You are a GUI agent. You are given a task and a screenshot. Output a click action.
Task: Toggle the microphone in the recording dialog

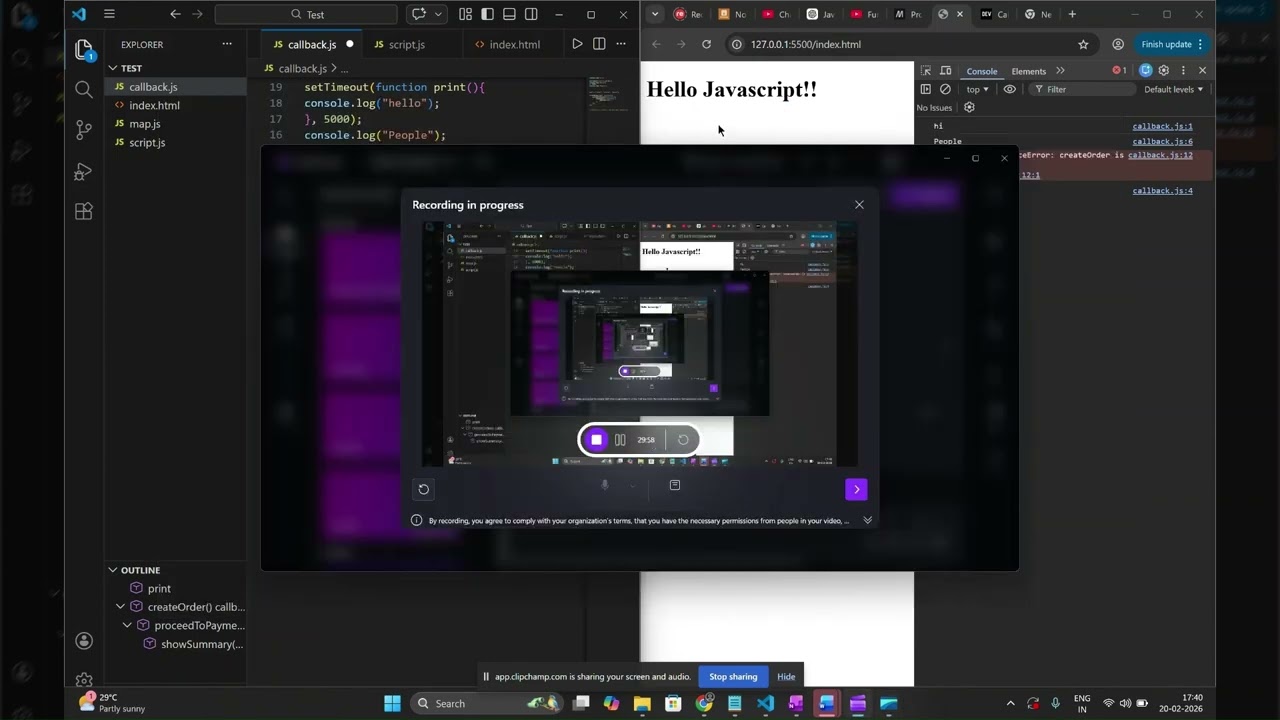point(604,486)
